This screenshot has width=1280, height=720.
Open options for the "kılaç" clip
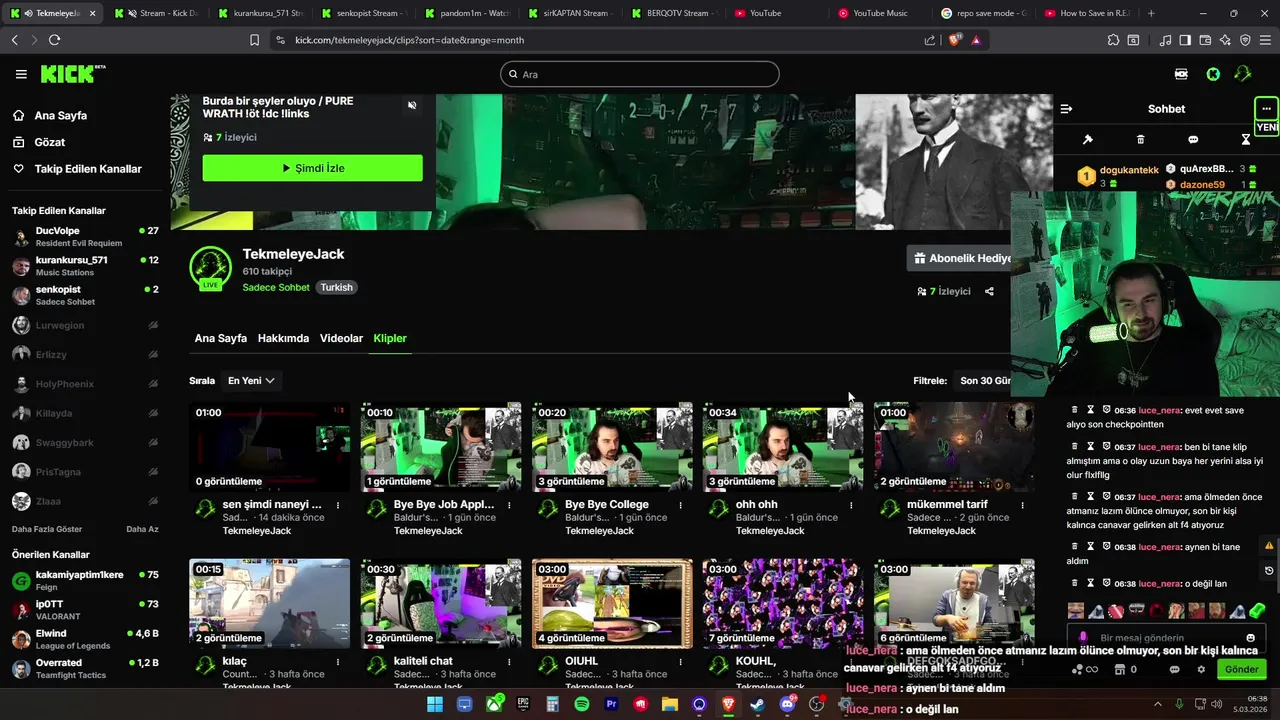(338, 662)
